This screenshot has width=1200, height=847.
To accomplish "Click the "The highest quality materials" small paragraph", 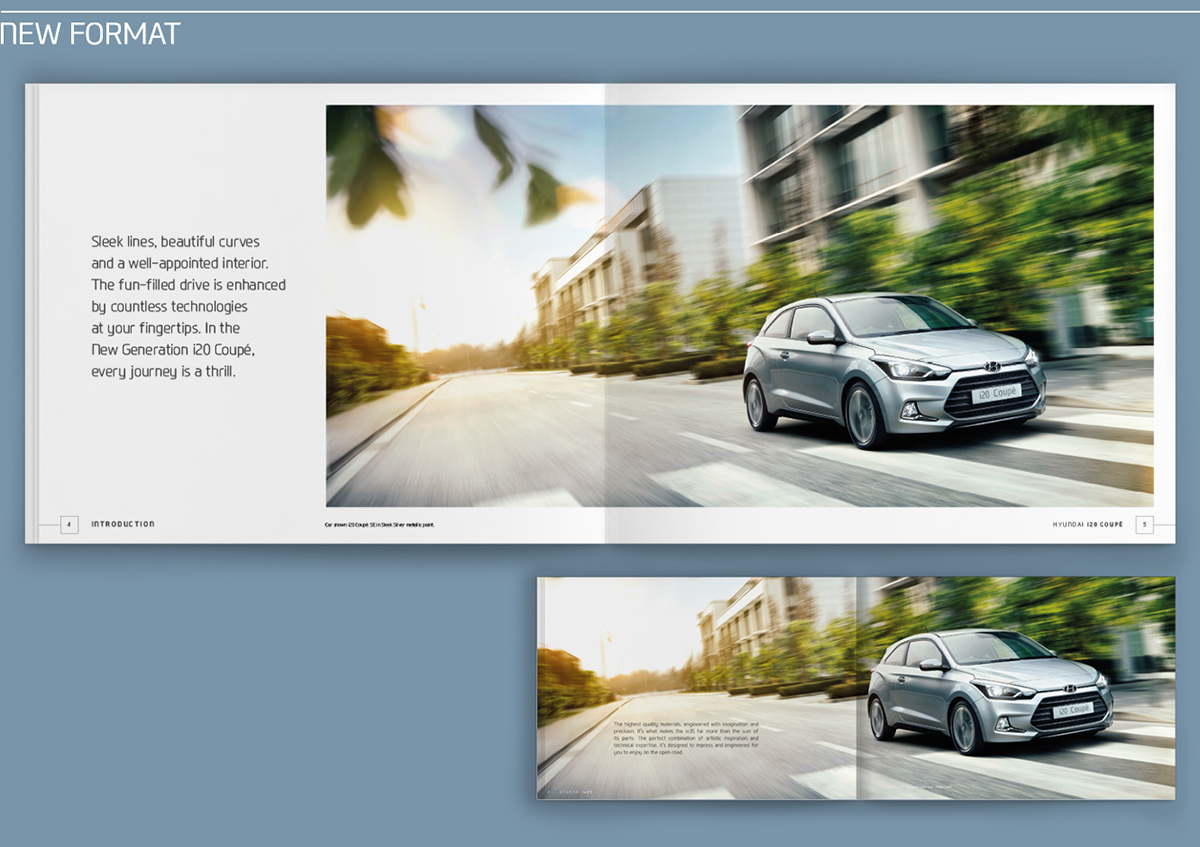I will coord(686,737).
